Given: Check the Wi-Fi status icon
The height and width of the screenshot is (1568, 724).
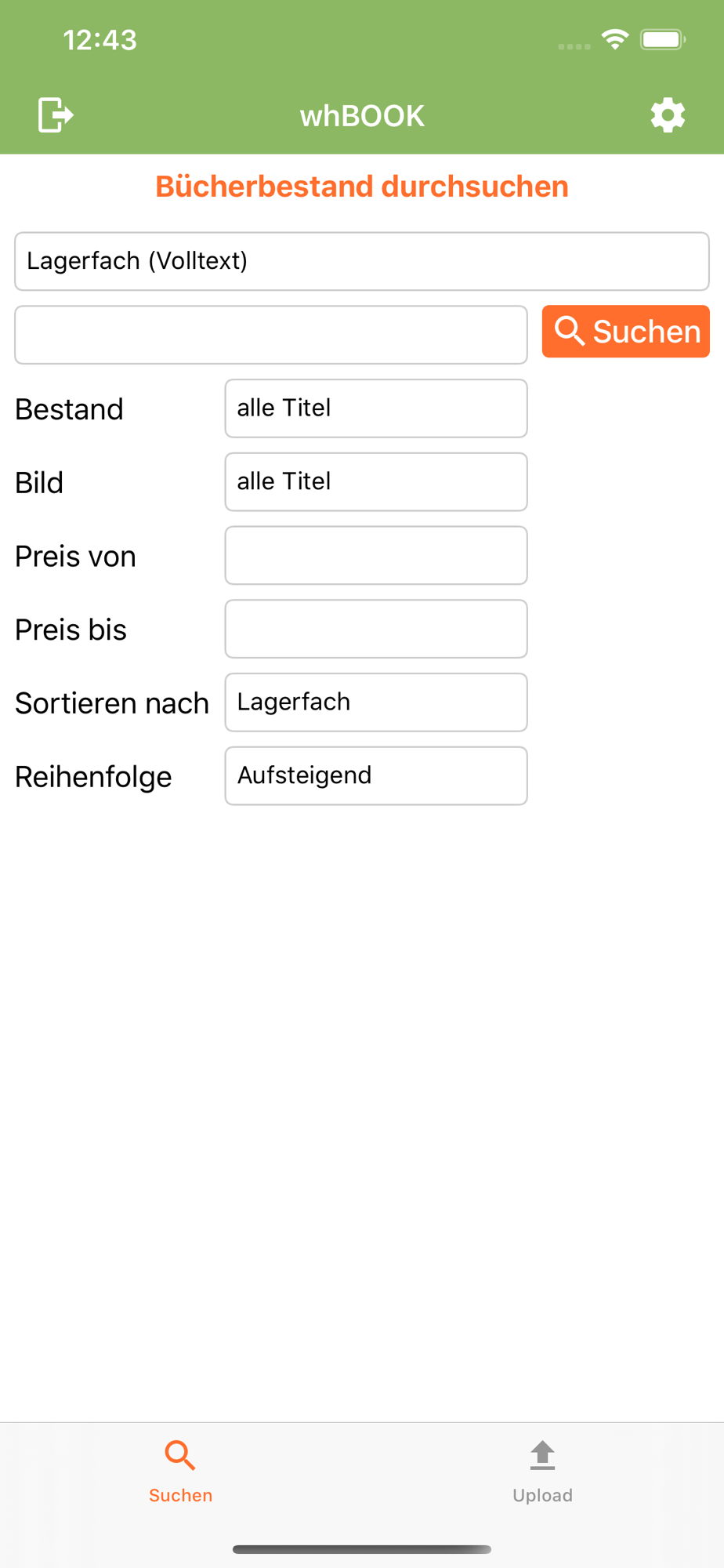Looking at the screenshot, I should (x=615, y=39).
